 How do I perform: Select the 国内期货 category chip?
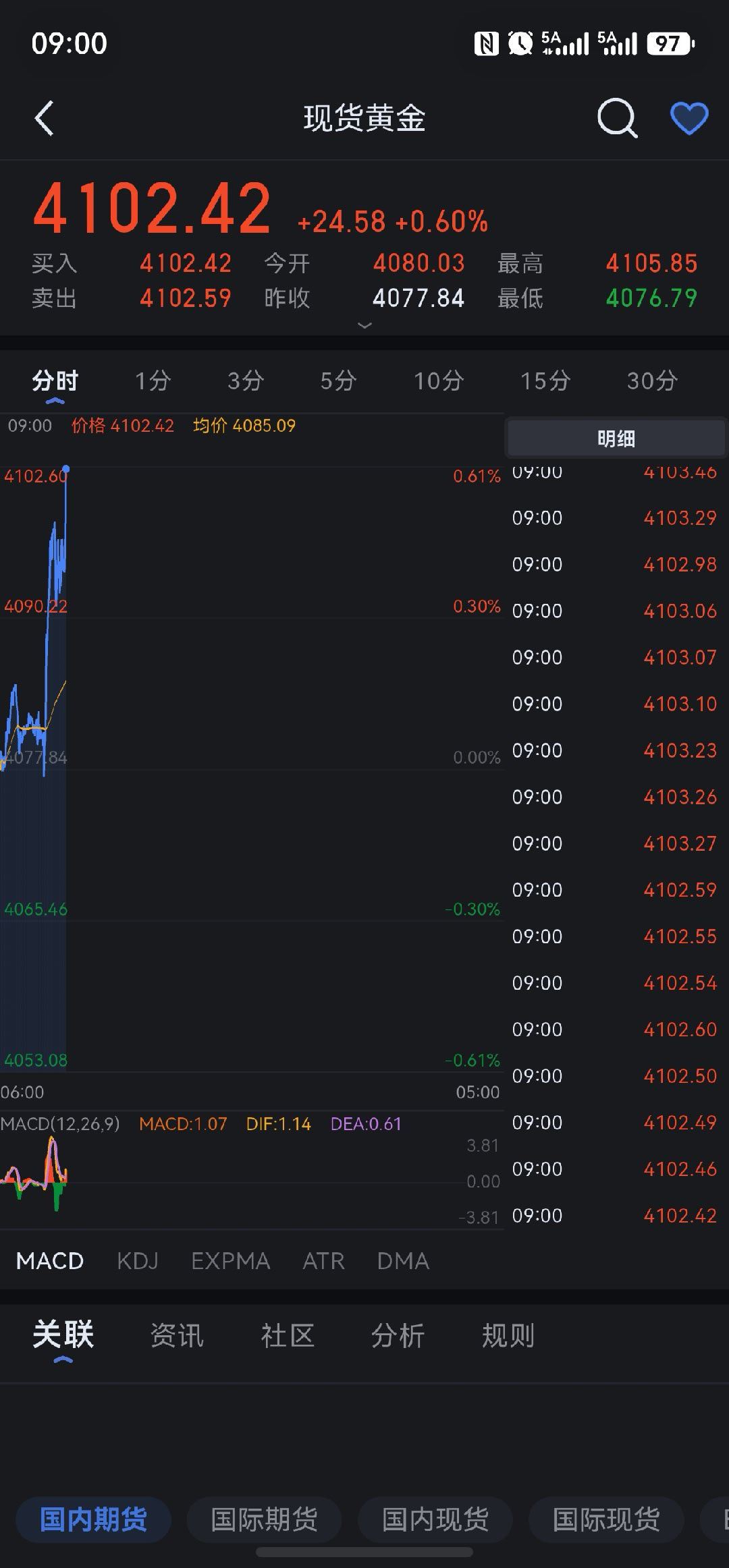tap(93, 1519)
